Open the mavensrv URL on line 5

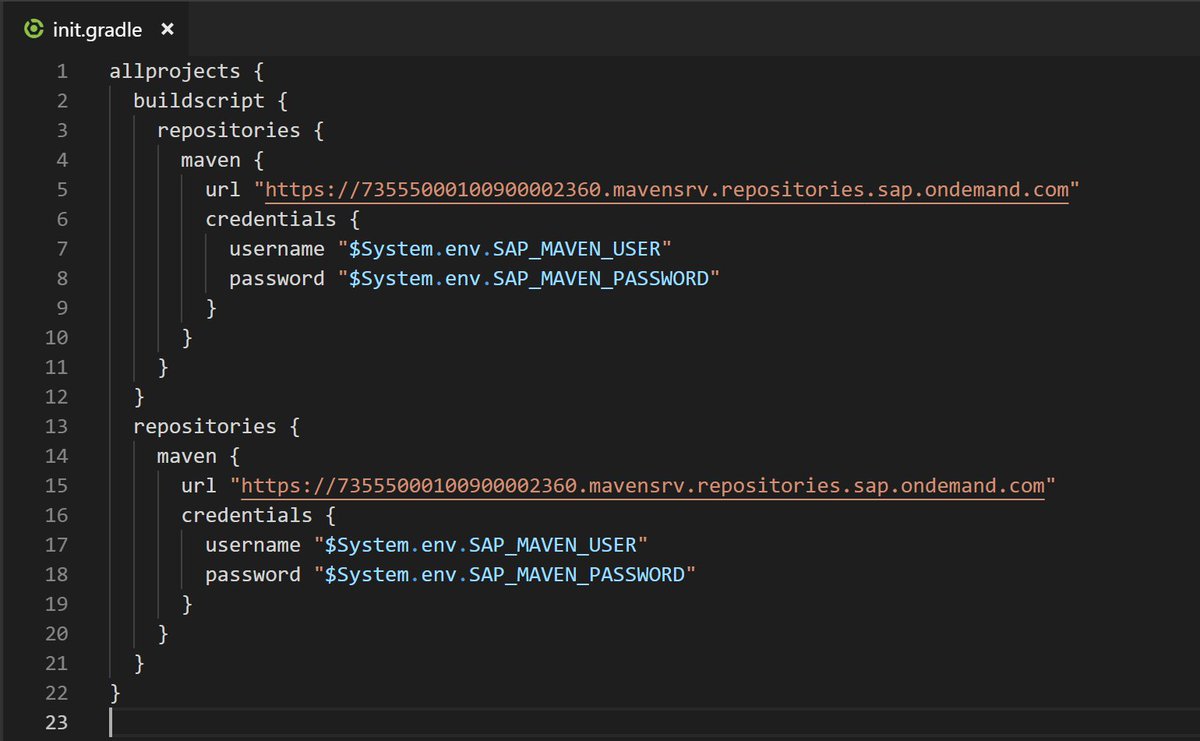click(667, 190)
